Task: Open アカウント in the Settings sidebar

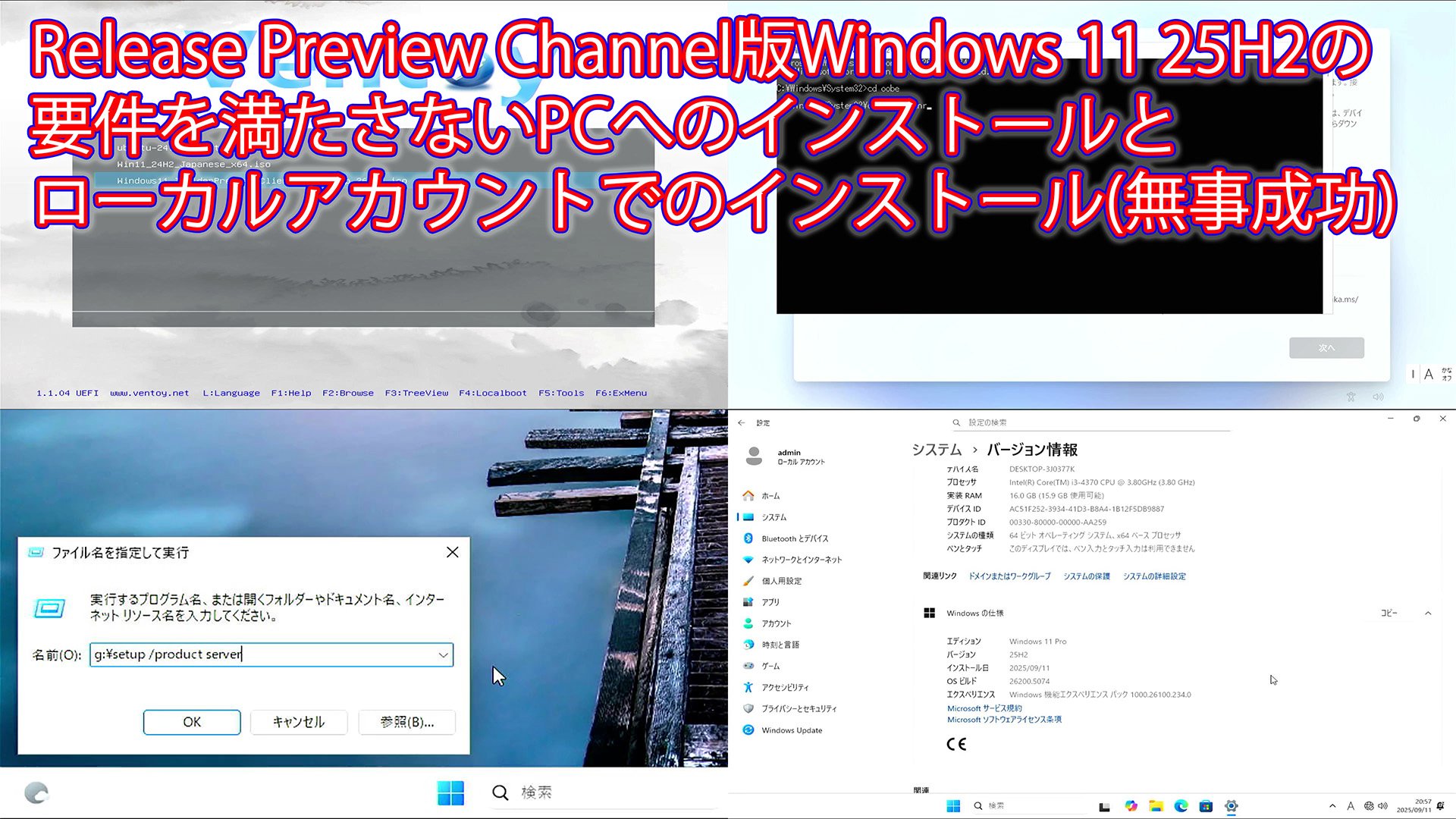Action: (x=767, y=623)
